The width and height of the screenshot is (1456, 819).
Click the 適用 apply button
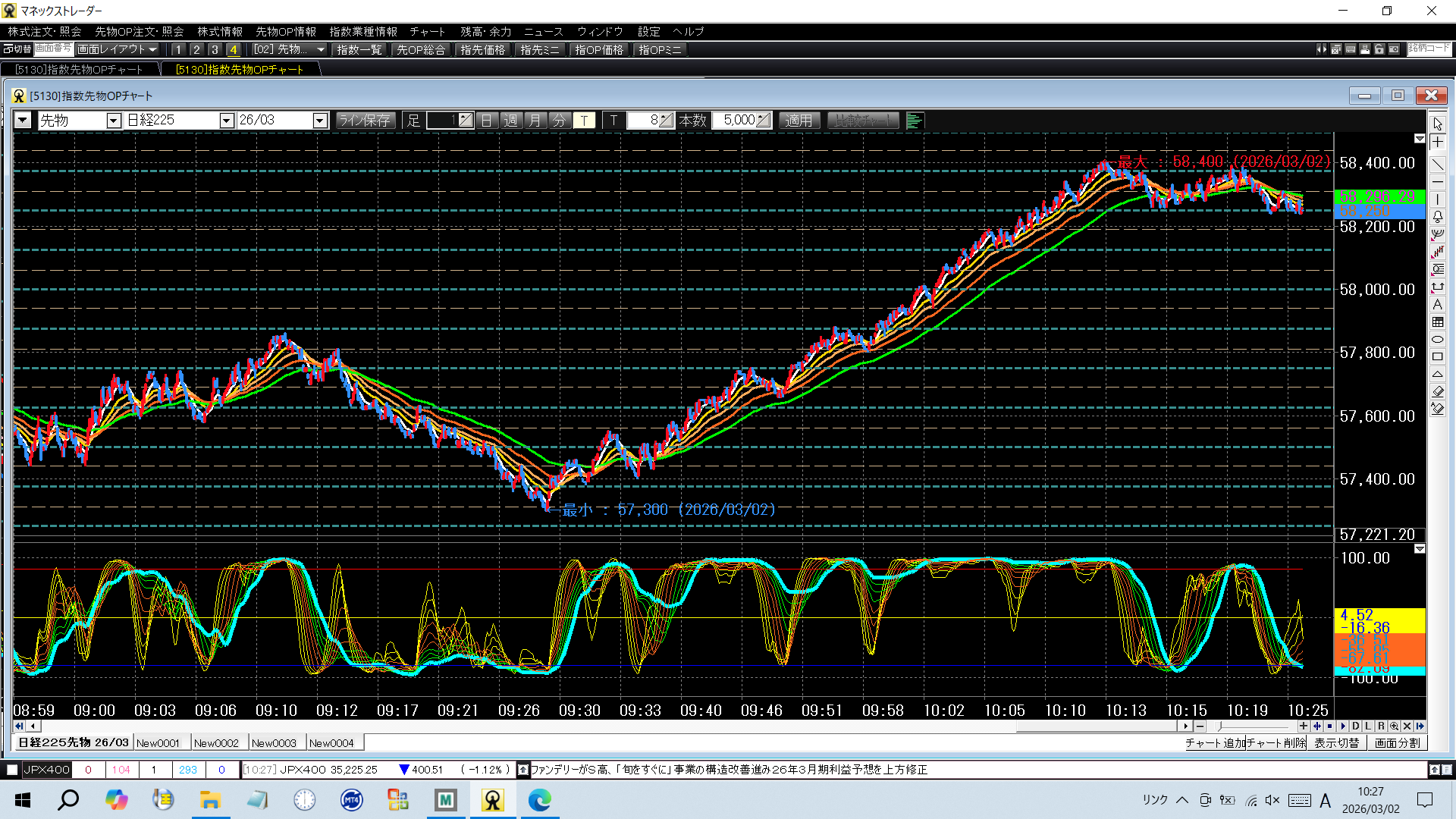799,121
